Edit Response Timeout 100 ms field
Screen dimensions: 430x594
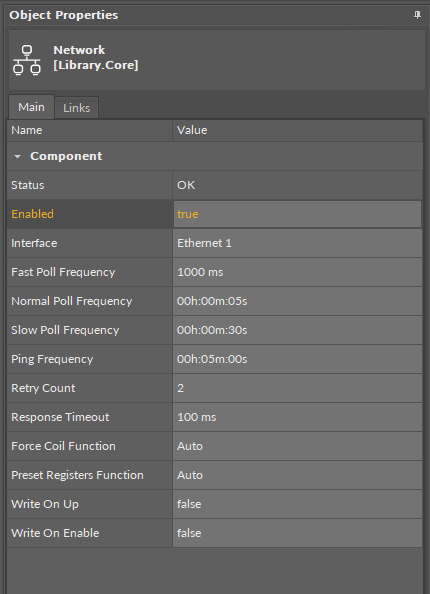tap(297, 417)
